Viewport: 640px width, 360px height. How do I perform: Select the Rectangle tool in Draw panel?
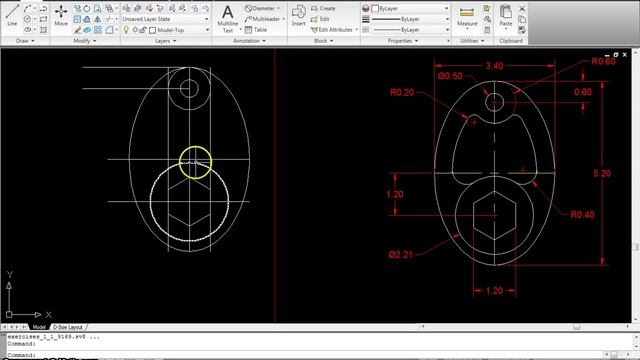[44, 19]
